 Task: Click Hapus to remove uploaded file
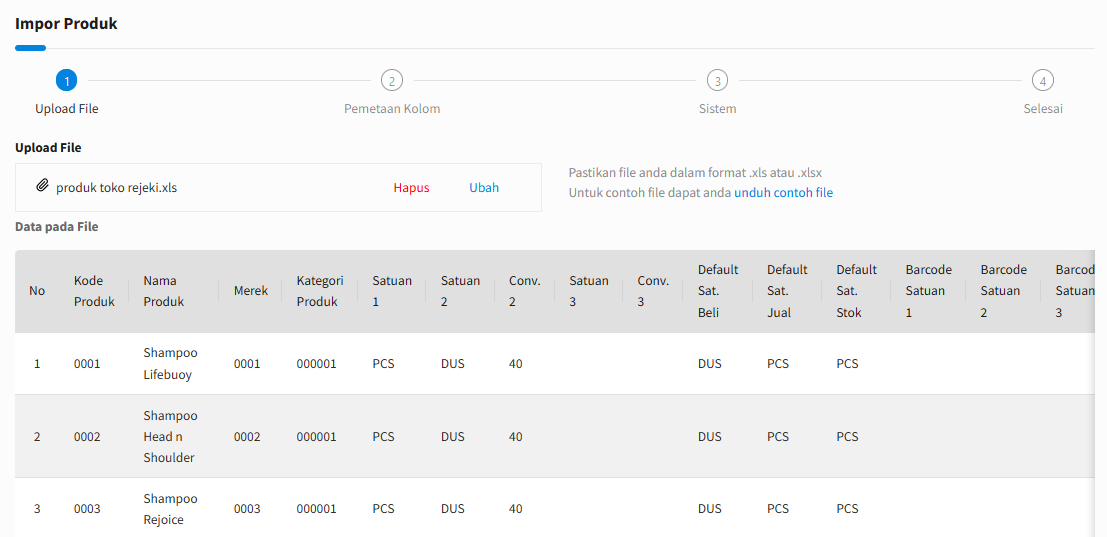click(411, 188)
